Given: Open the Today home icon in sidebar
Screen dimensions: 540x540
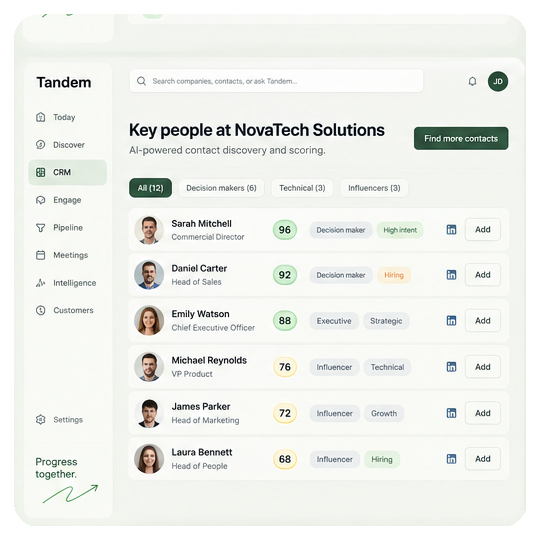Looking at the screenshot, I should pos(41,117).
